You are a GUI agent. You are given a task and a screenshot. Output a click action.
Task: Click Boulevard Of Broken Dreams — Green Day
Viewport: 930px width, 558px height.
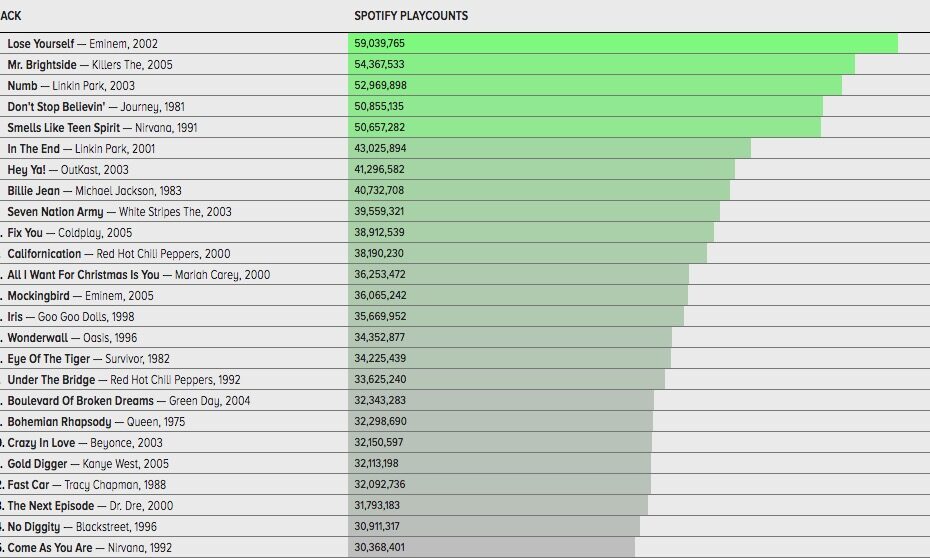point(129,401)
